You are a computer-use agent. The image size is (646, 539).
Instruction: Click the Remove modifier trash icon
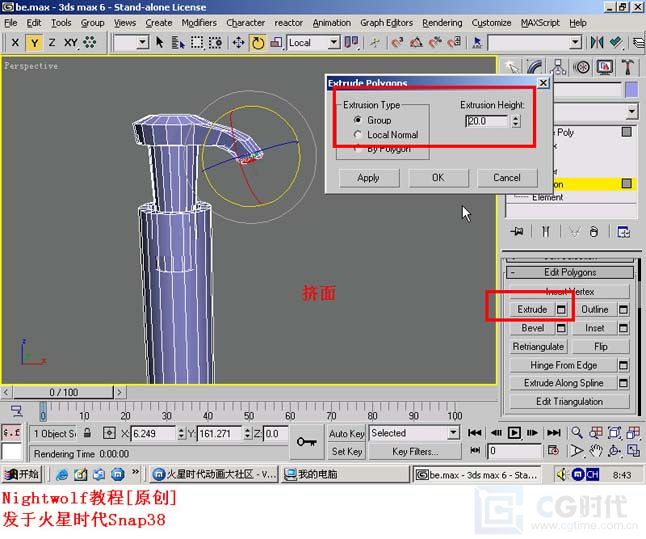(x=594, y=232)
